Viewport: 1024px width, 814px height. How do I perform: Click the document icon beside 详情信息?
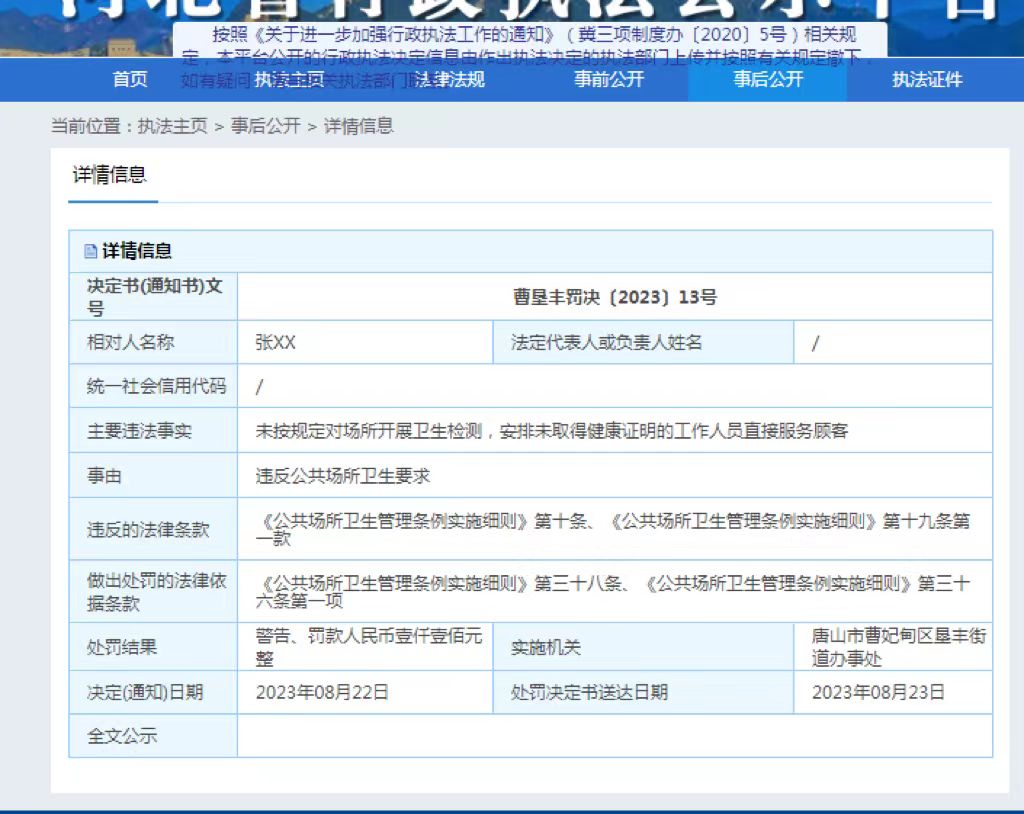[91, 251]
